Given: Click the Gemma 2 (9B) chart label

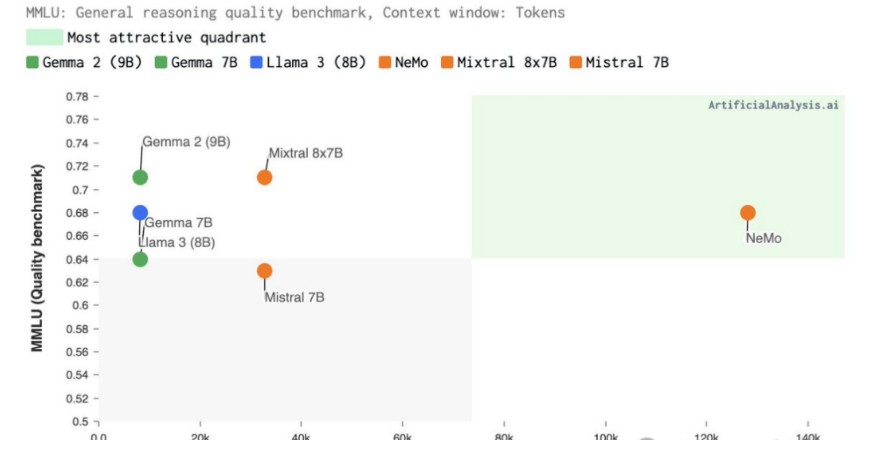Looking at the screenshot, I should (186, 142).
